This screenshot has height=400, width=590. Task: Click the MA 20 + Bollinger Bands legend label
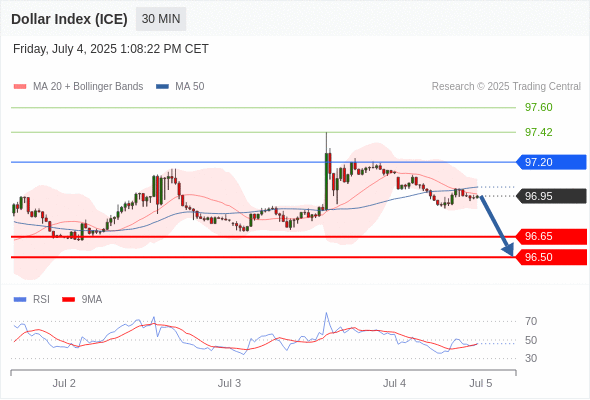click(88, 87)
